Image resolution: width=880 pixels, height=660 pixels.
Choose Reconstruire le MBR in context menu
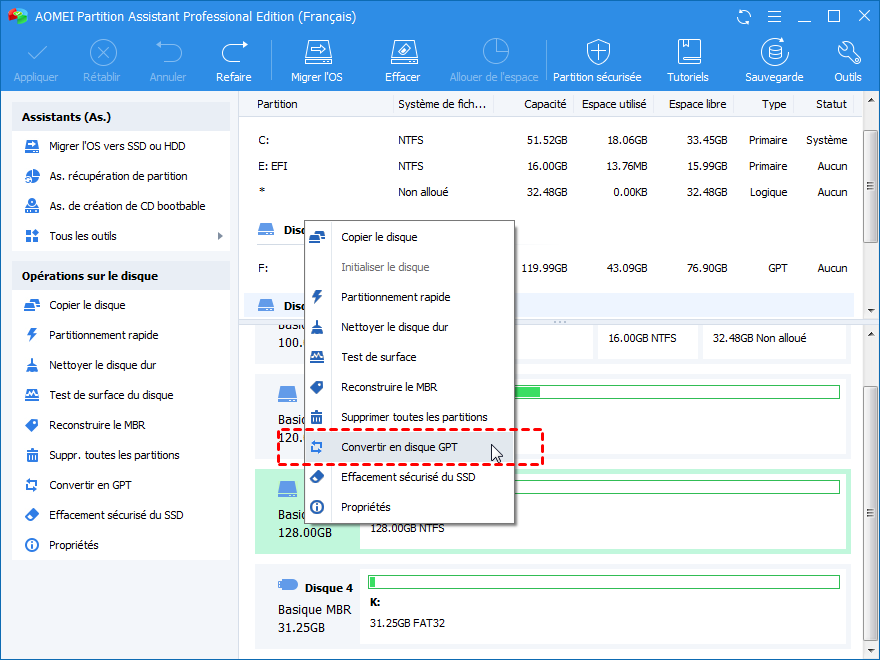tap(410, 387)
